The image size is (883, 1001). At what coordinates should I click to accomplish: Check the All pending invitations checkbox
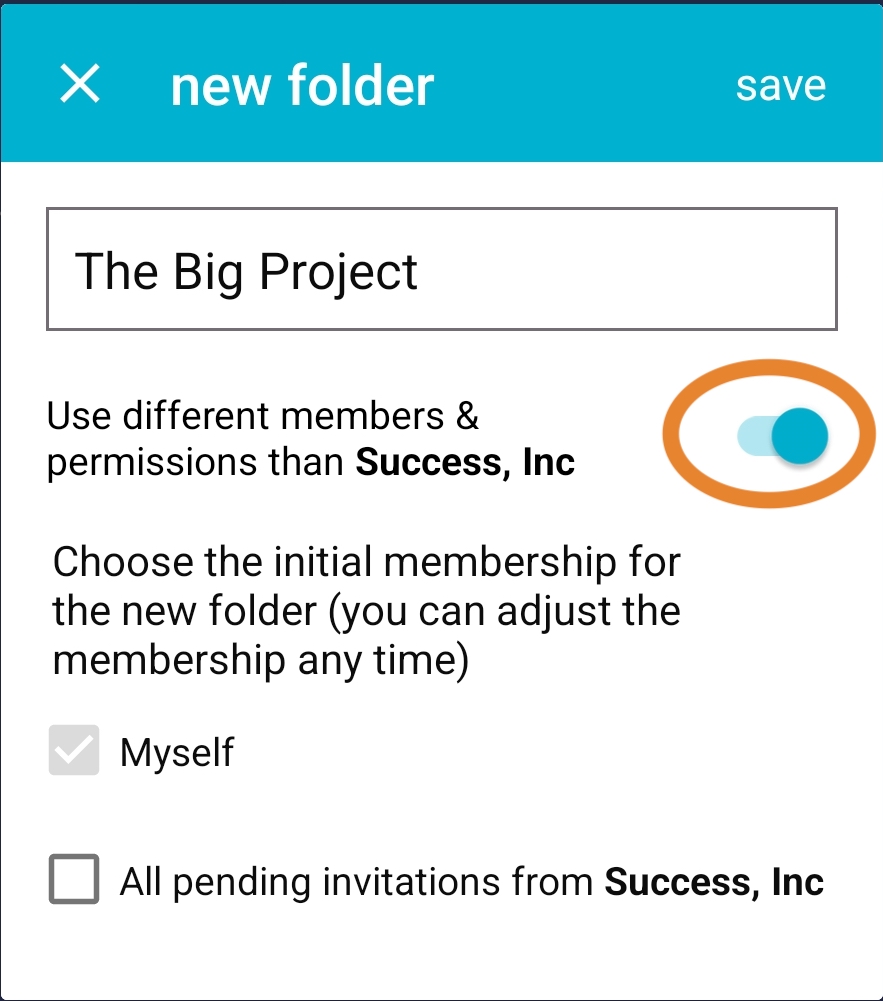tap(74, 879)
